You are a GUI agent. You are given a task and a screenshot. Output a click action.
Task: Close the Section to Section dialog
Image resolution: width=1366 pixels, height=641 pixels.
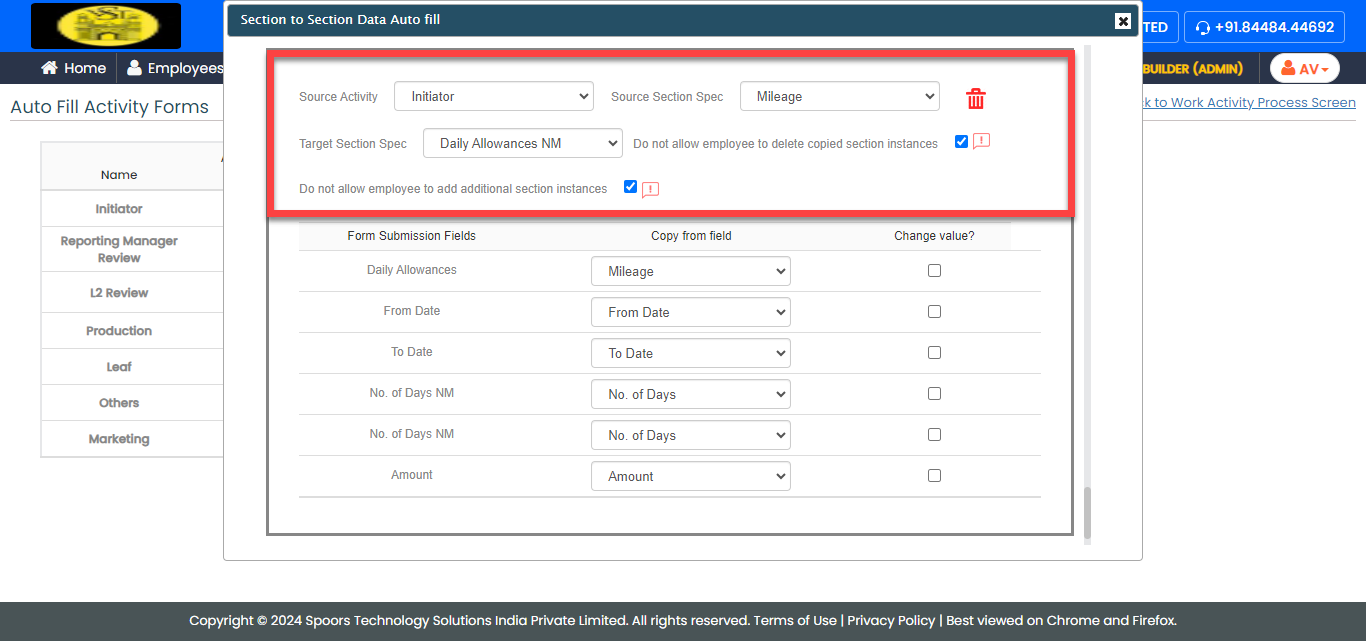(1123, 21)
